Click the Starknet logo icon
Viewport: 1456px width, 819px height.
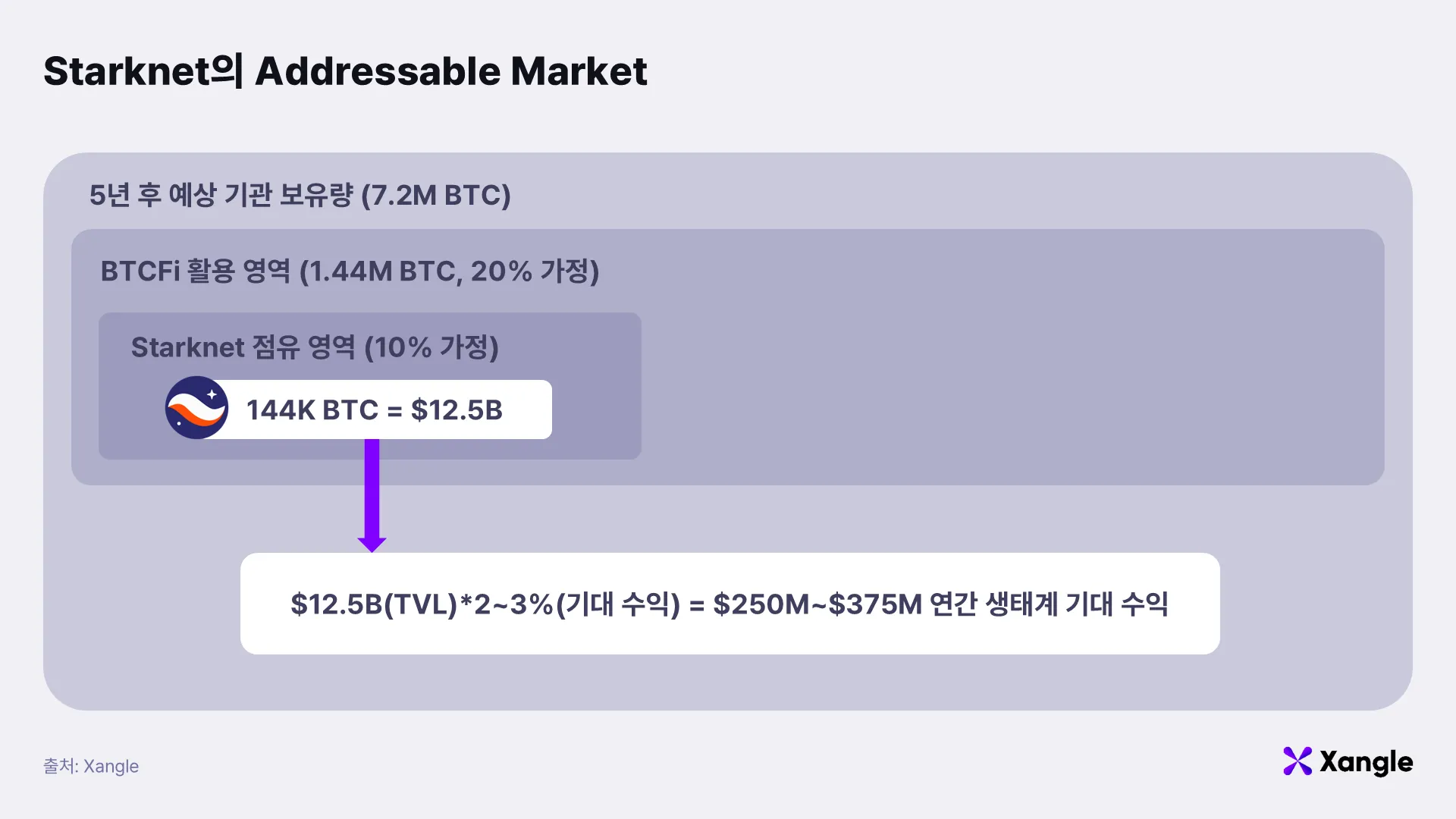tap(196, 408)
